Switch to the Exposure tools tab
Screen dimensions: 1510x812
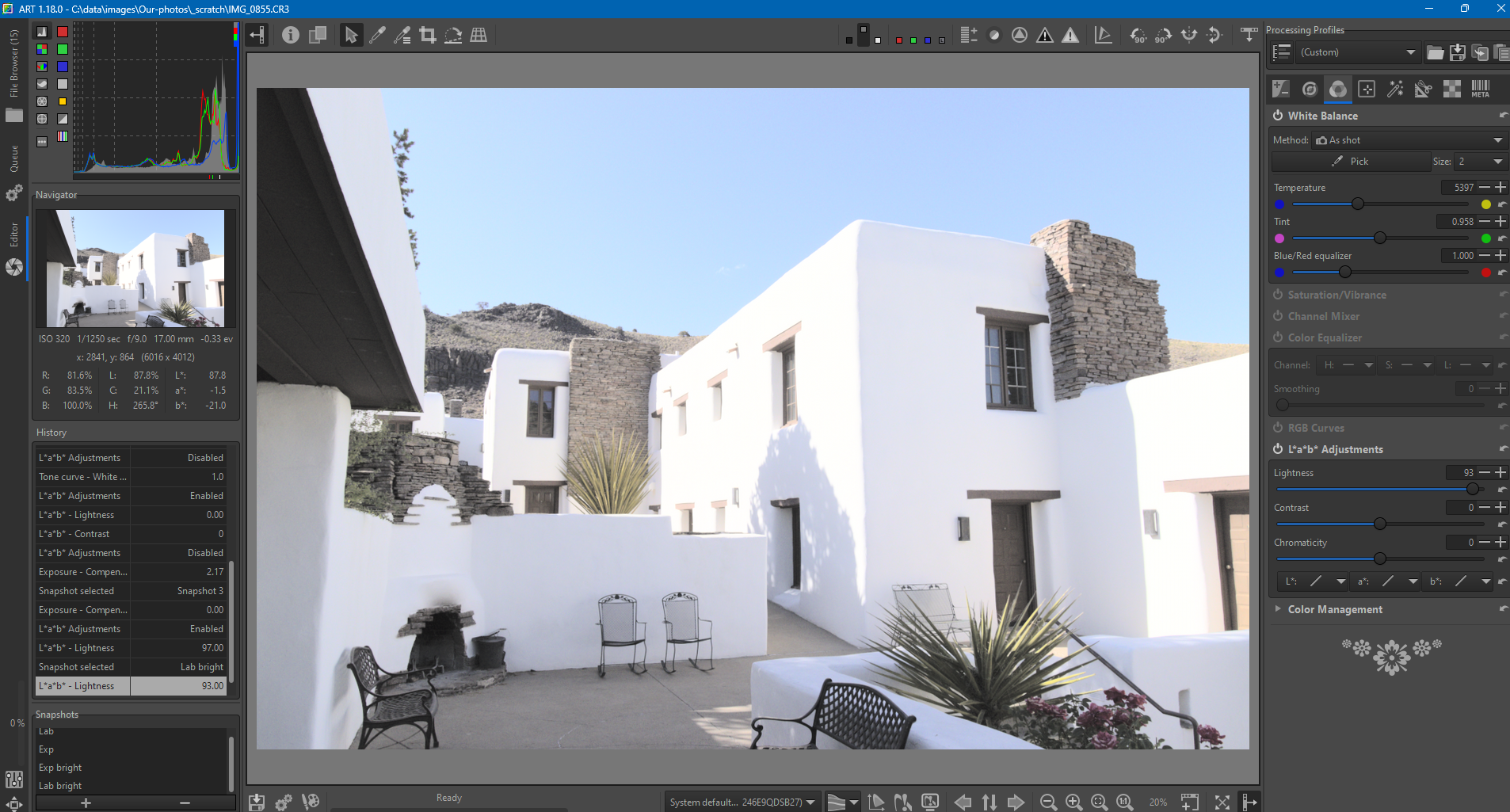(x=1281, y=89)
